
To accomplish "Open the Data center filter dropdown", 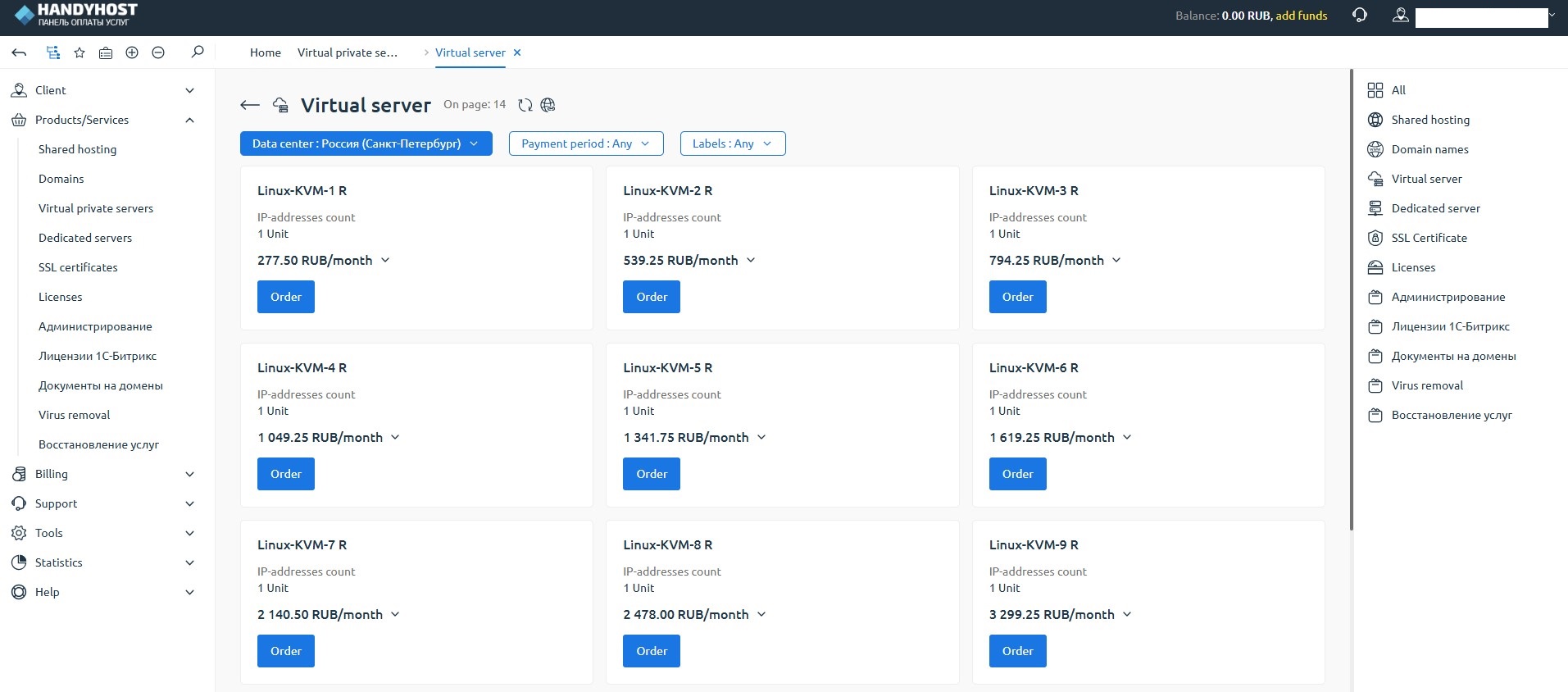I will [x=366, y=143].
